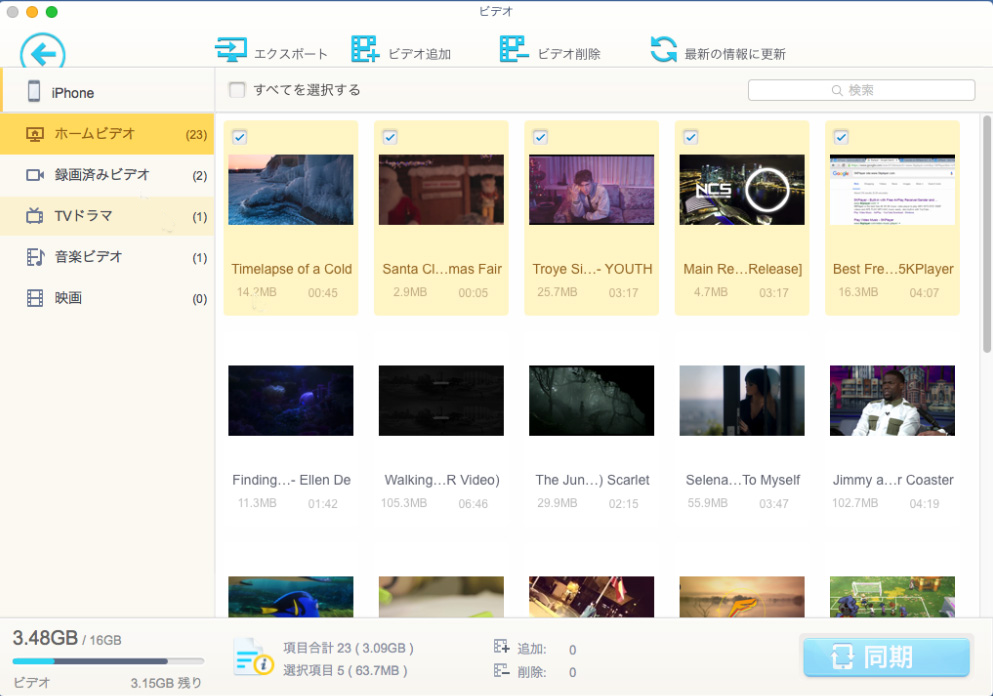The height and width of the screenshot is (696, 993).
Task: Click the 04:19 duration text
Action: click(x=924, y=503)
